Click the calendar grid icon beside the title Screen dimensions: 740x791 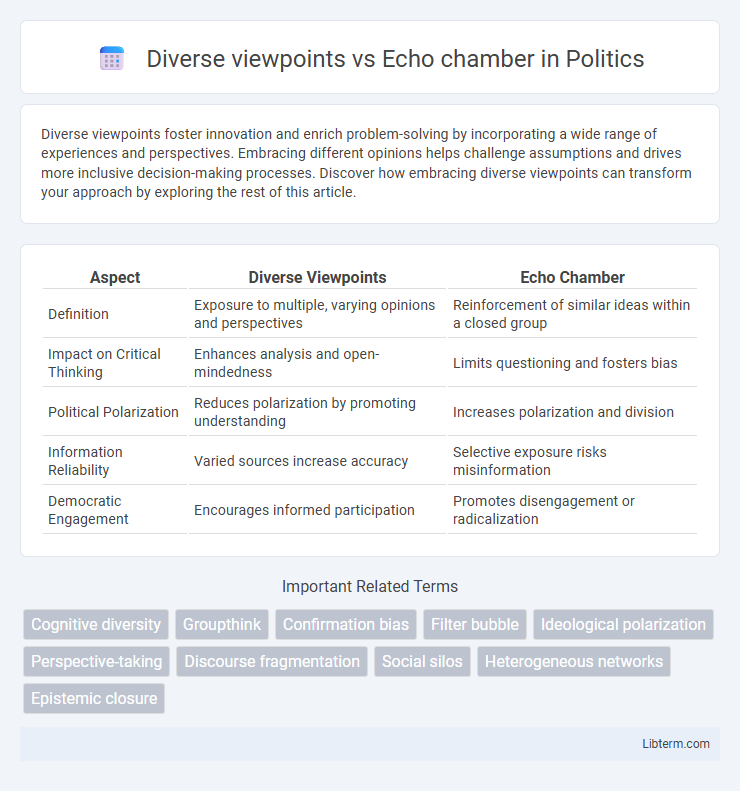tap(112, 59)
